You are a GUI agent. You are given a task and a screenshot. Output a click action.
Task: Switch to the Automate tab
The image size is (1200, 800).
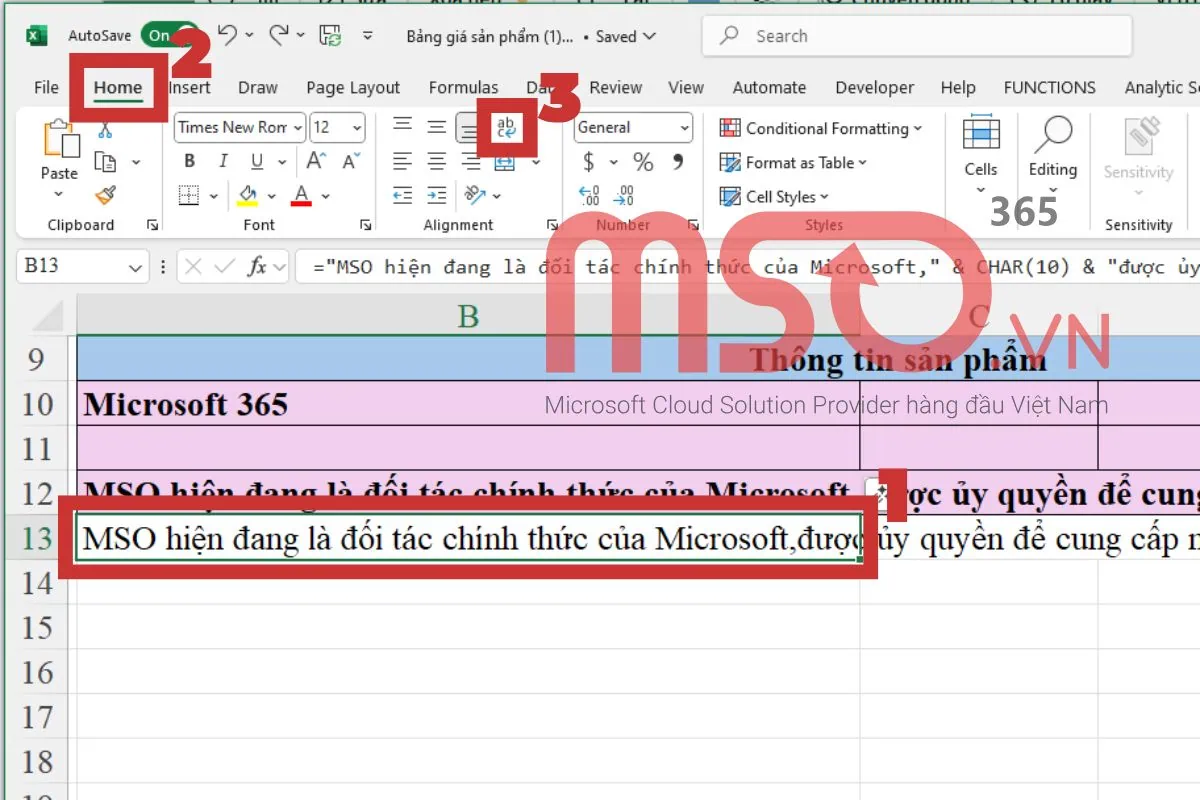point(769,88)
